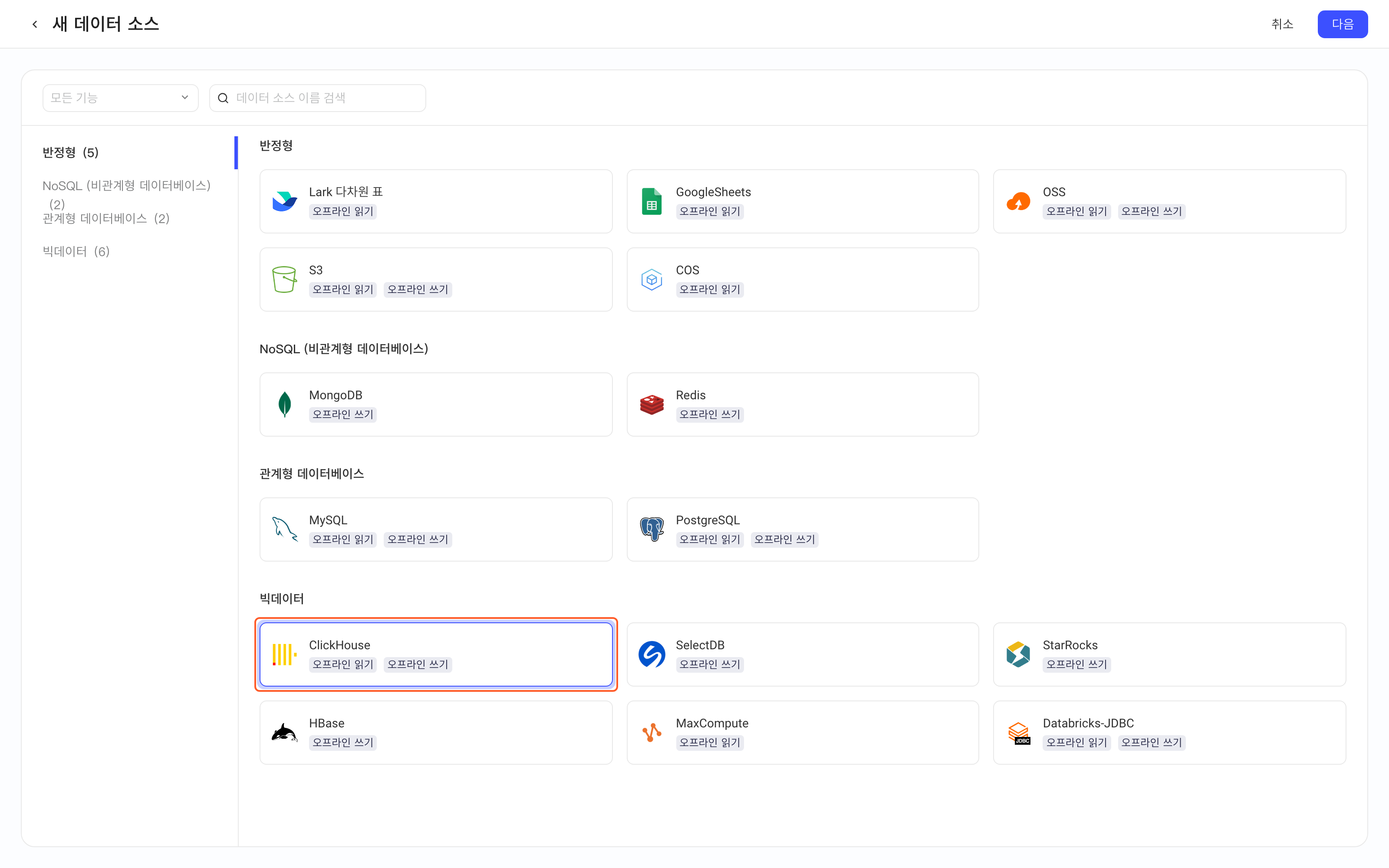Choose the MaxCompute card title
Viewport: 1389px width, 868px height.
click(x=712, y=723)
